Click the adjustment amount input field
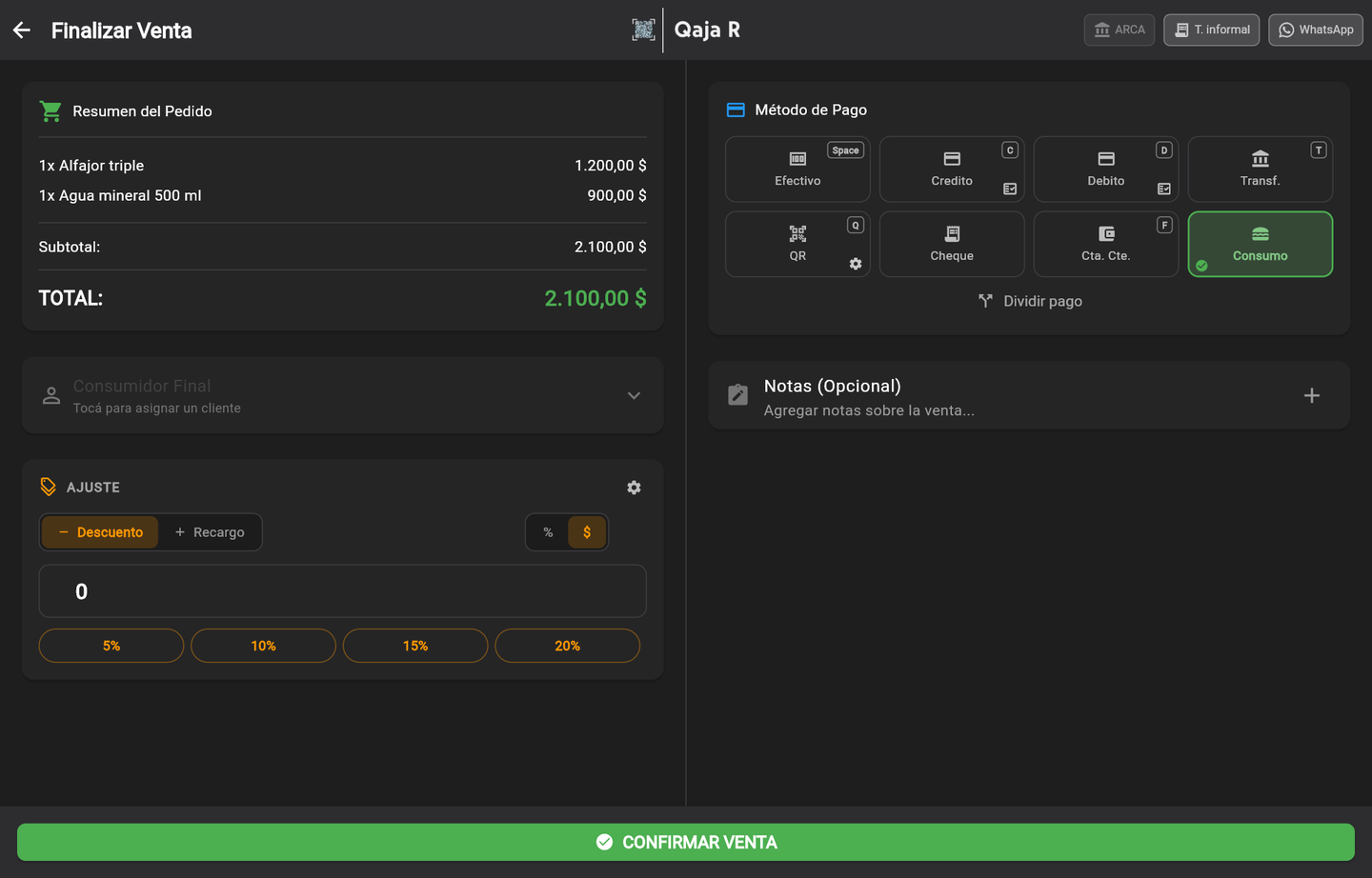1372x878 pixels. coord(343,591)
